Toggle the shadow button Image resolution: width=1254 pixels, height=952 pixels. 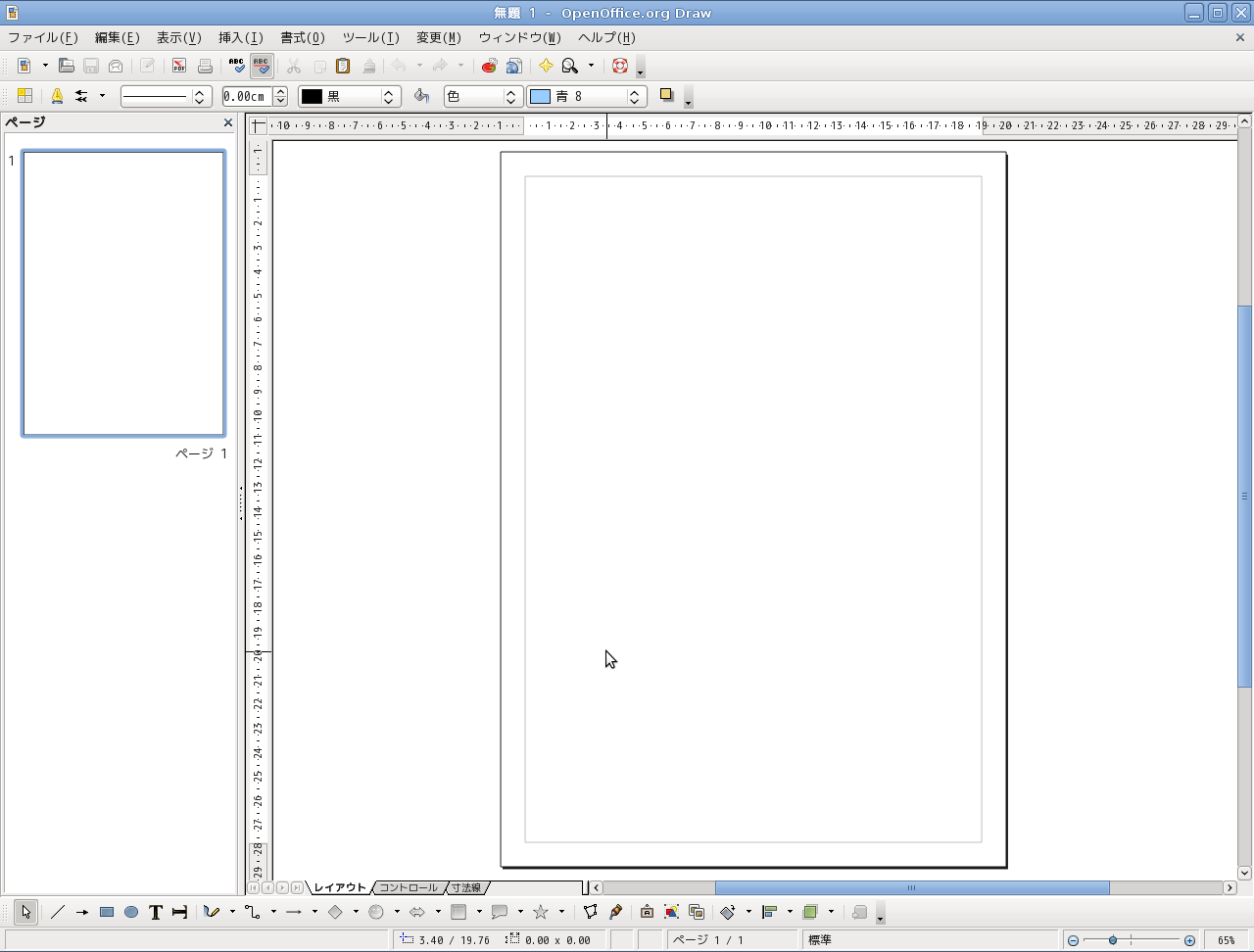point(667,96)
